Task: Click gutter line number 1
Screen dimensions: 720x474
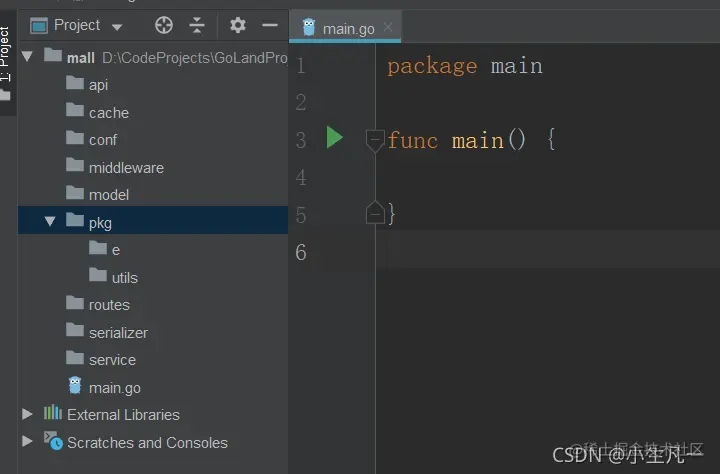Action: [301, 66]
